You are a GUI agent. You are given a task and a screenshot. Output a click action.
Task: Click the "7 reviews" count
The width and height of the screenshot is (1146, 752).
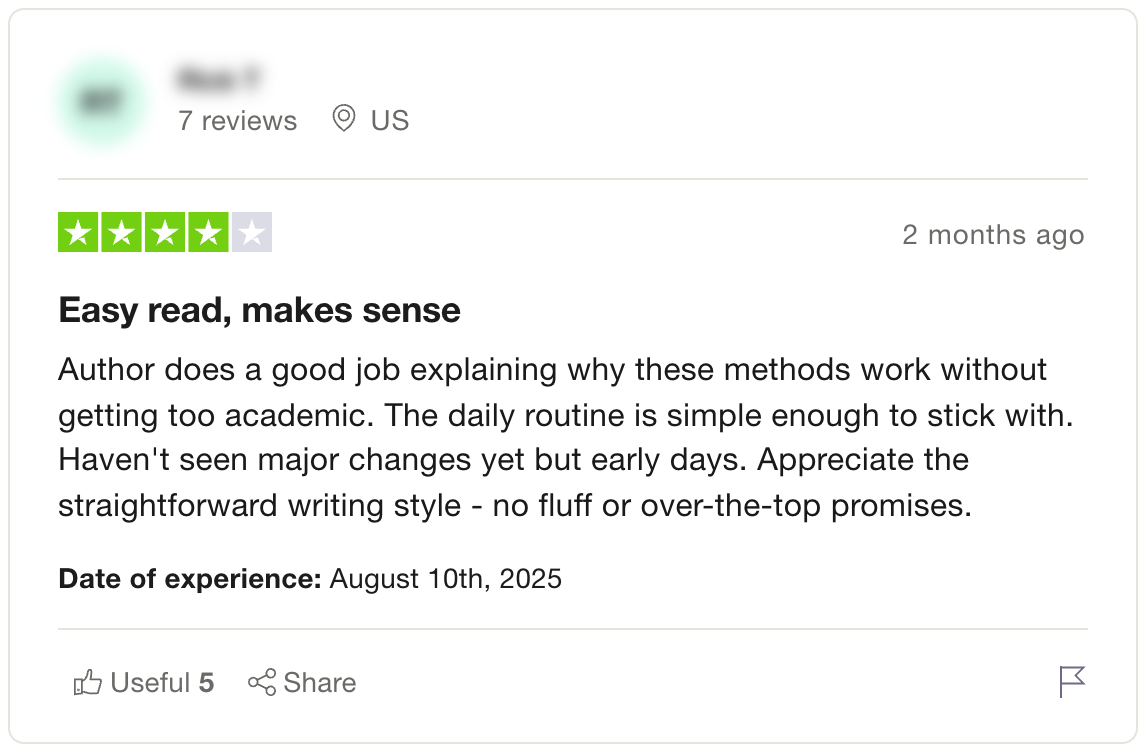(238, 121)
